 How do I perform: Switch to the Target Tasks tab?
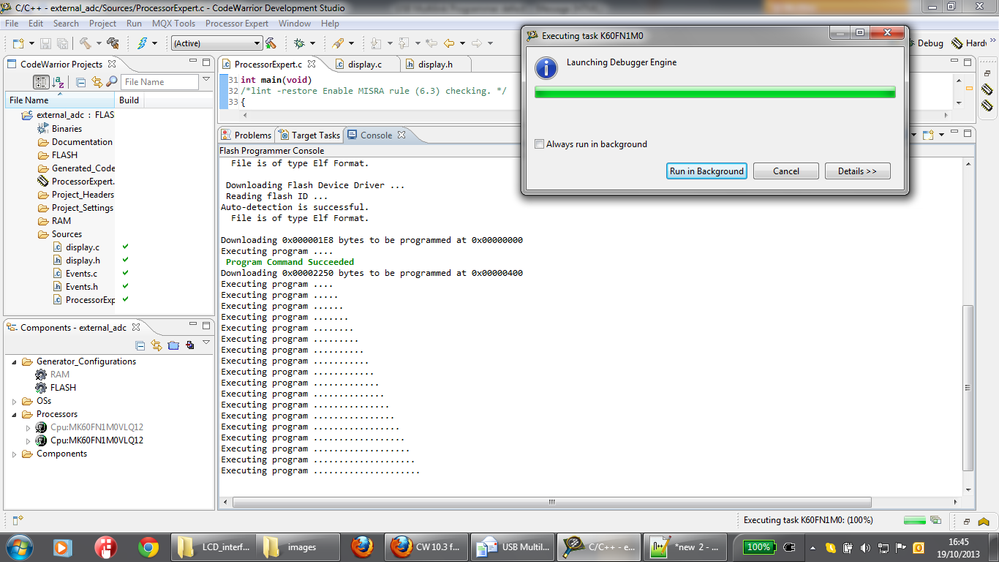pyautogui.click(x=310, y=135)
